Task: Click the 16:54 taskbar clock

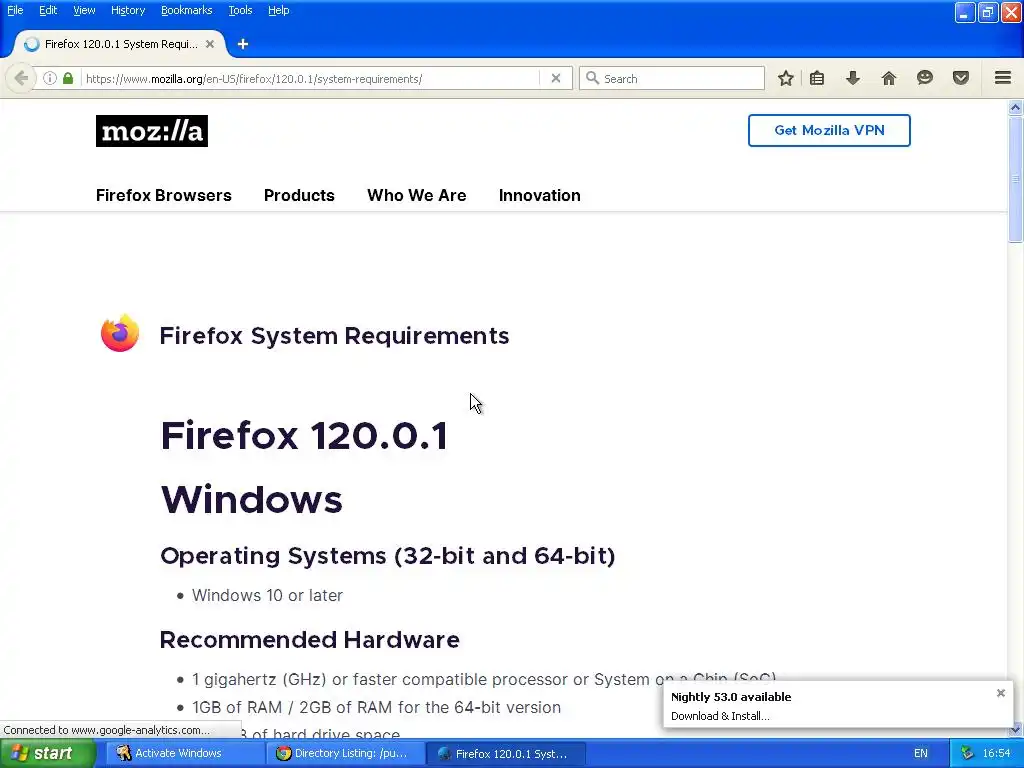Action: tap(996, 753)
